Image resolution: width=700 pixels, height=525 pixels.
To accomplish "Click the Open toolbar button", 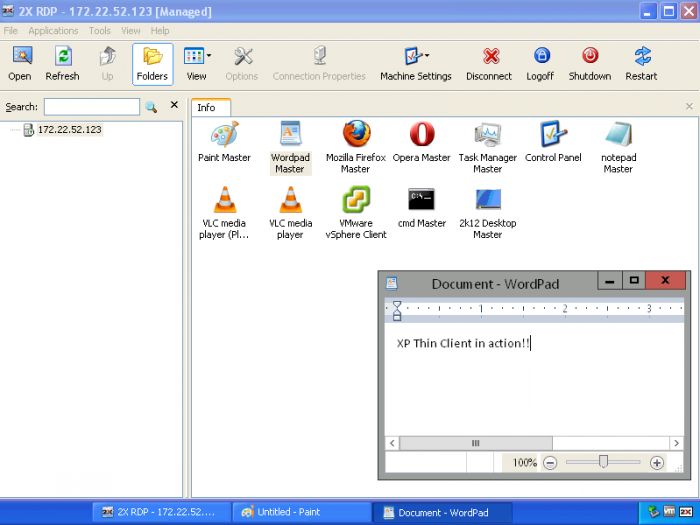I will tap(20, 64).
